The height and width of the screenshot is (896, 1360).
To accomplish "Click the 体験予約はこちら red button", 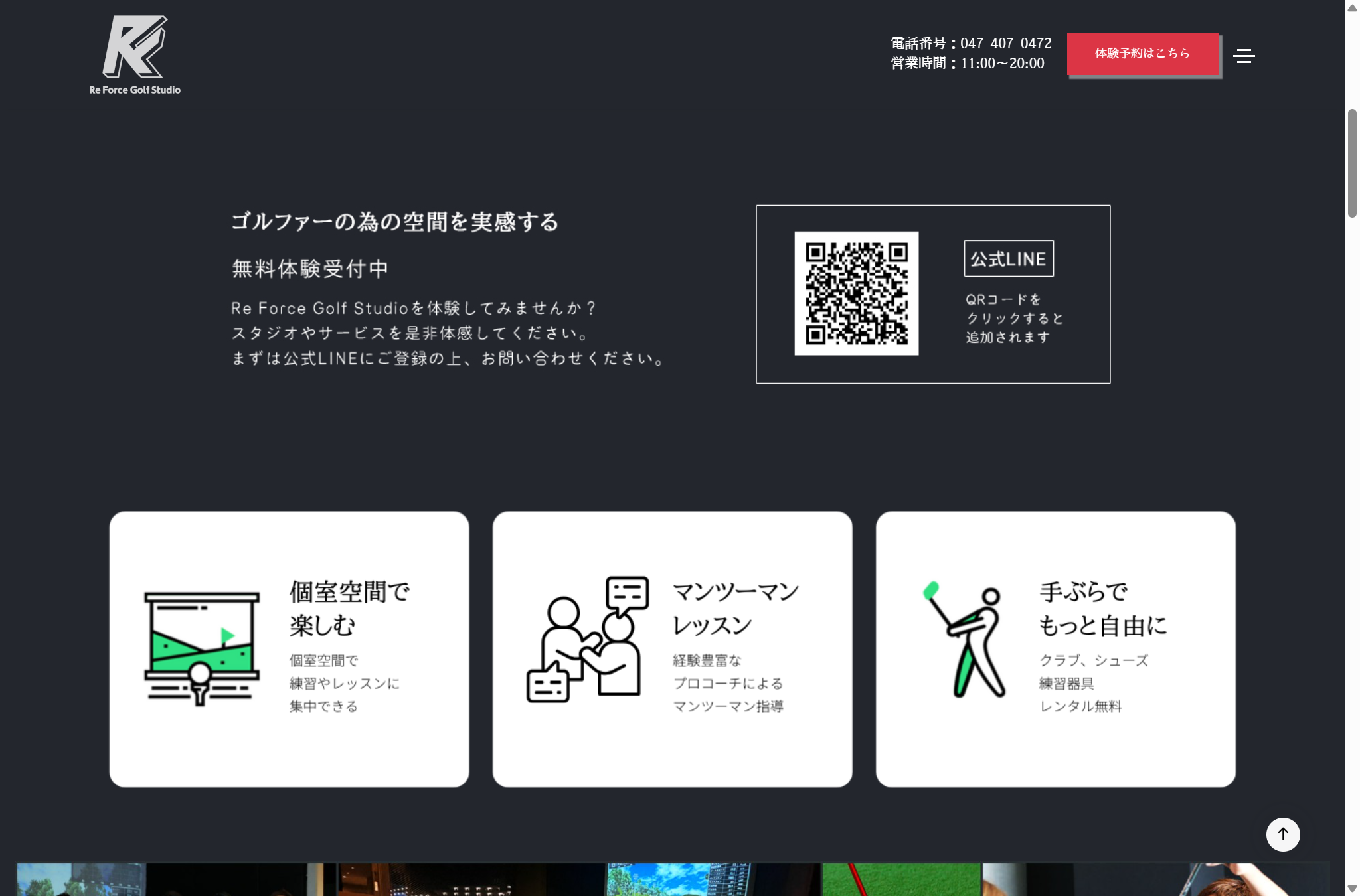I will coord(1143,54).
